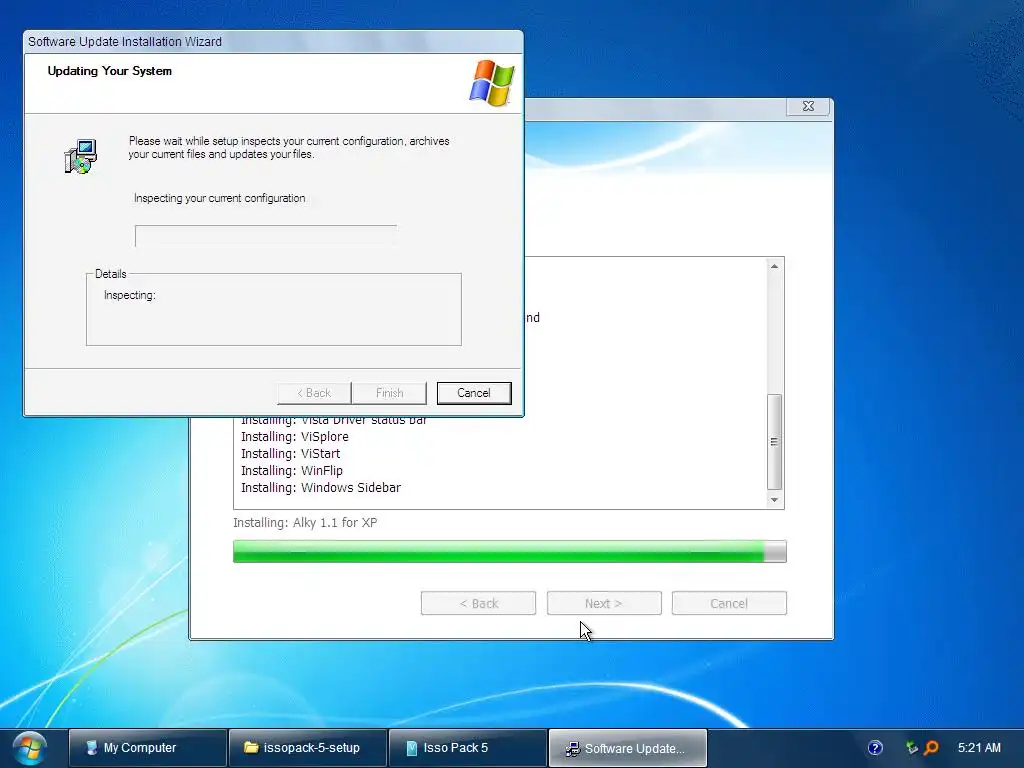Select the 'Installing: ViStart' log line
The image size is (1024, 768).
(x=291, y=454)
